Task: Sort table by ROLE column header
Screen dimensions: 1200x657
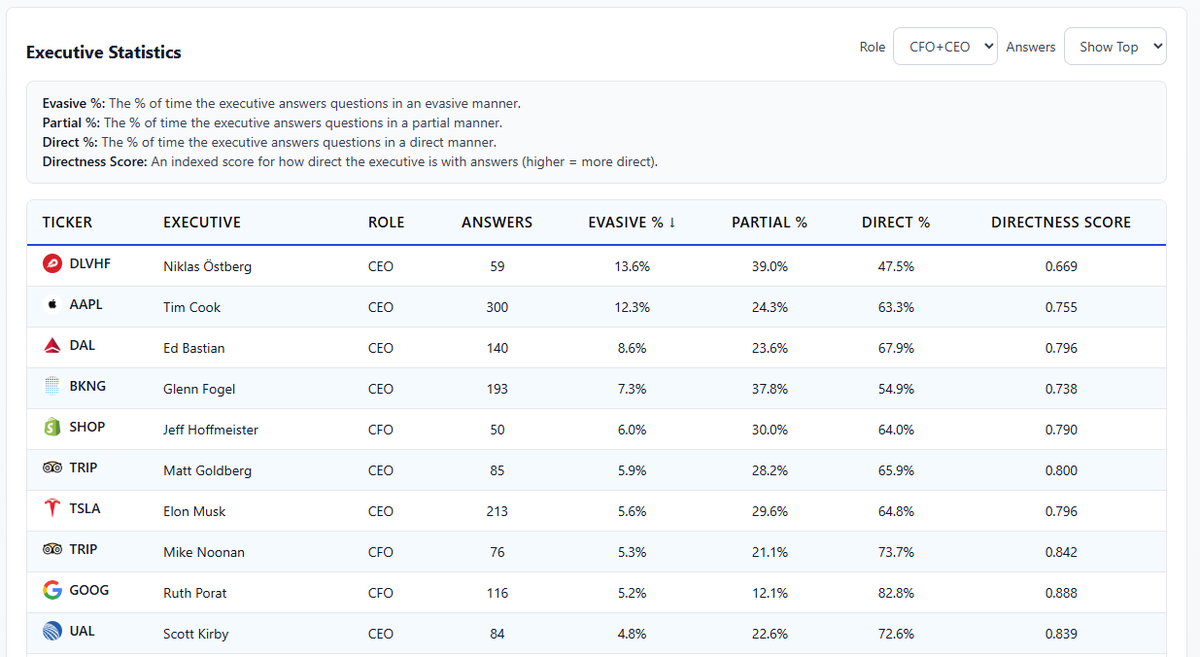Action: 386,222
